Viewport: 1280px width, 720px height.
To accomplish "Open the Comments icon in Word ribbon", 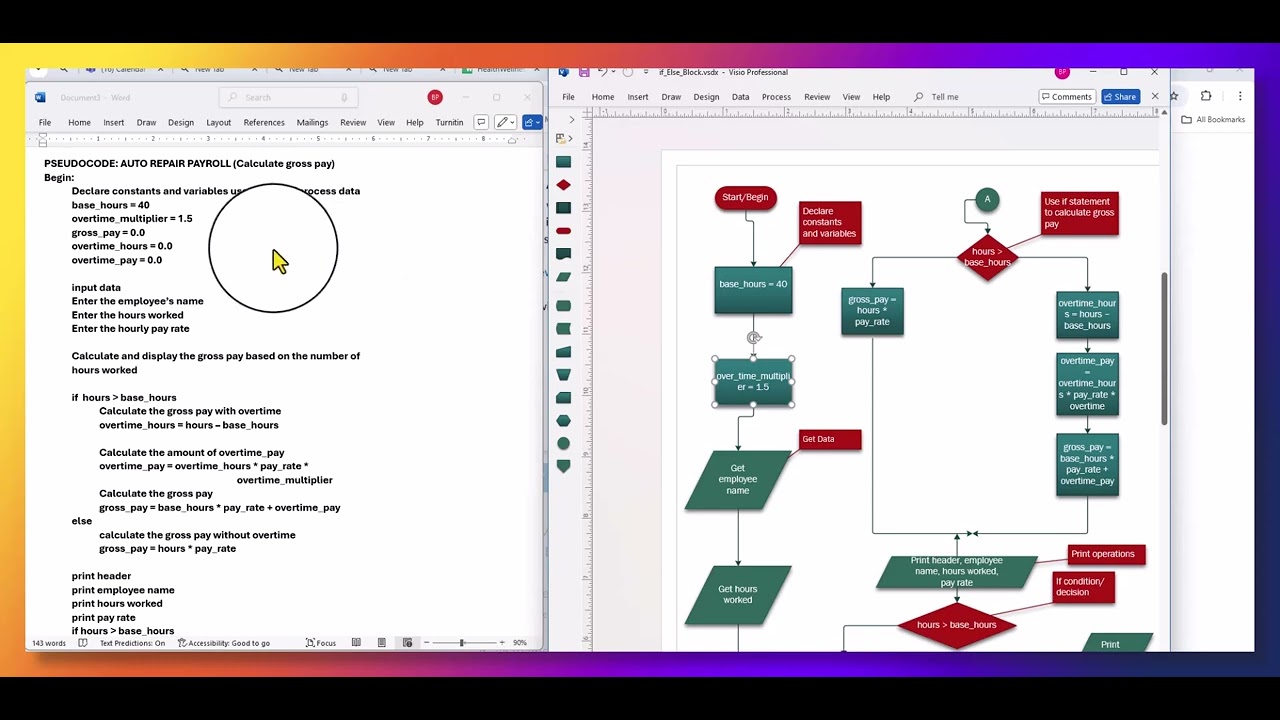I will pyautogui.click(x=481, y=122).
